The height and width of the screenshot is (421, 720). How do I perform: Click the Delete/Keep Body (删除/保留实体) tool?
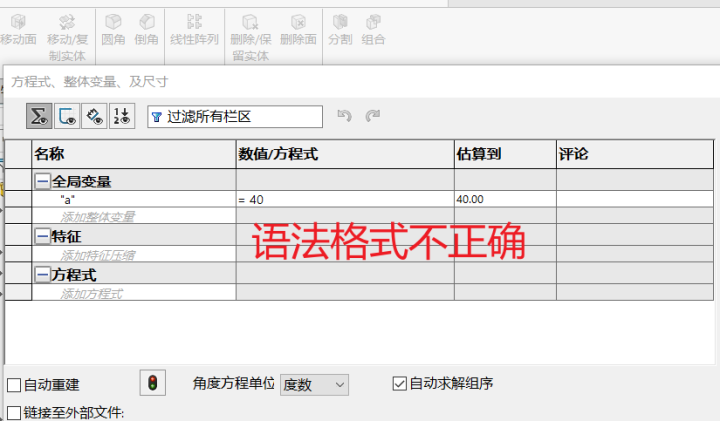pos(251,38)
